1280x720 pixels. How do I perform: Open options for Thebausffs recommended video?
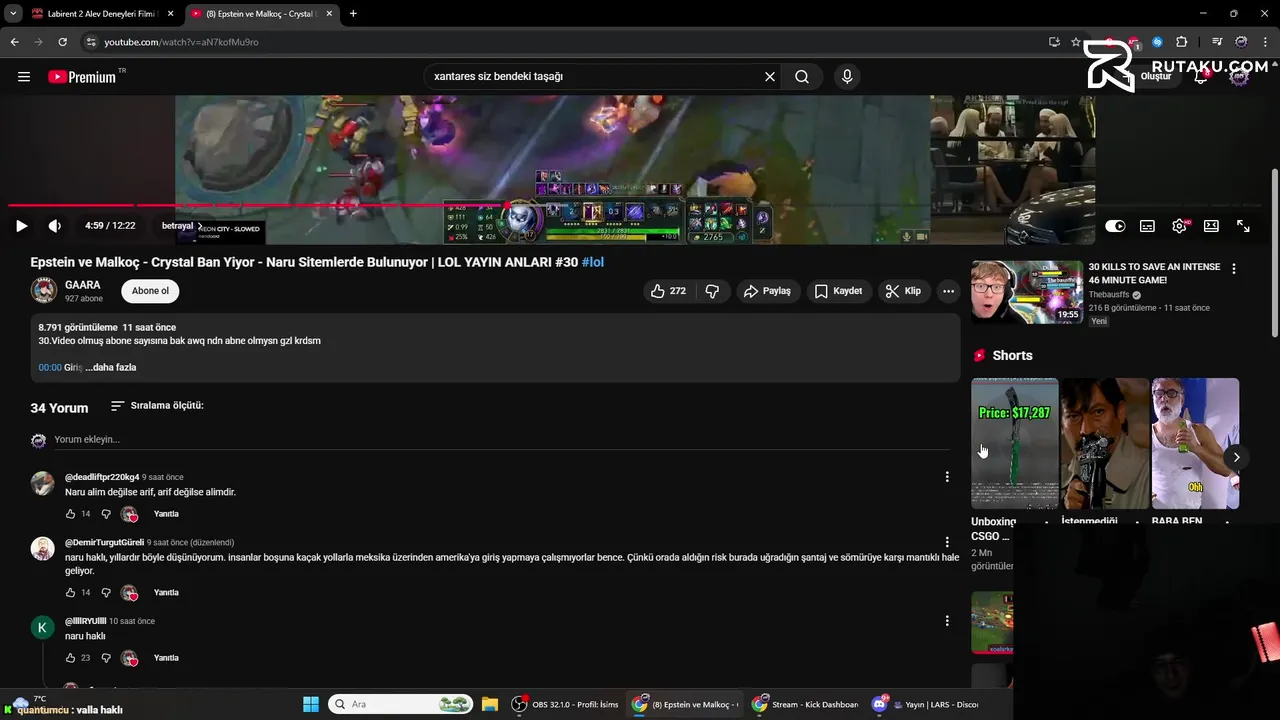coord(1234,269)
